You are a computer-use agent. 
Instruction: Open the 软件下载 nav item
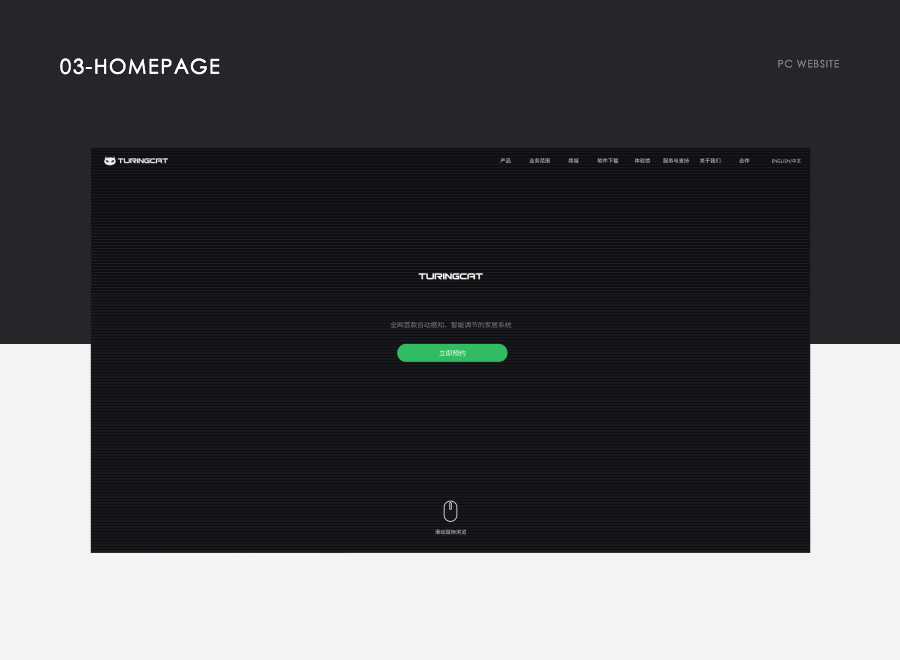[608, 161]
